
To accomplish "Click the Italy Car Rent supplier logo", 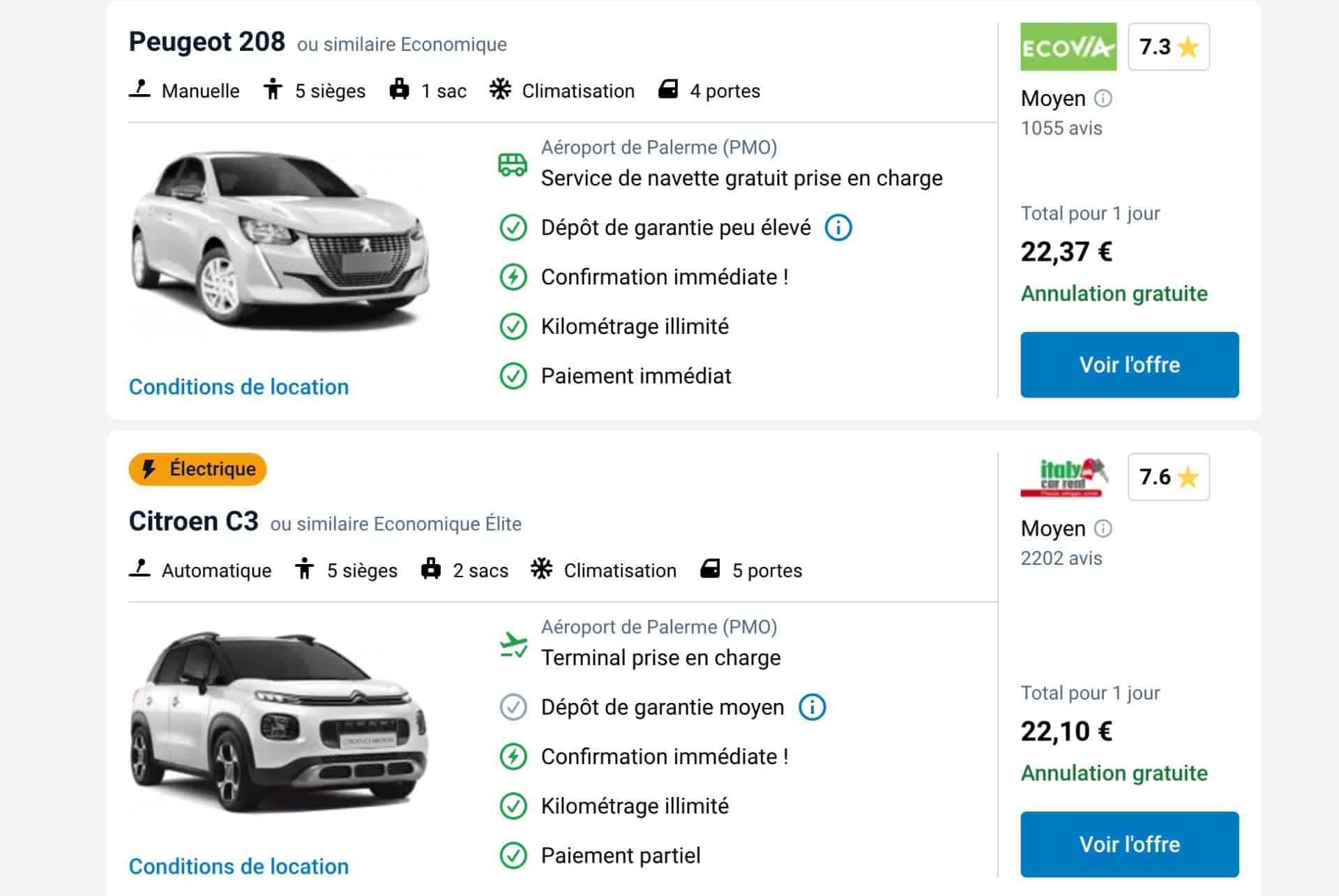I will point(1065,477).
